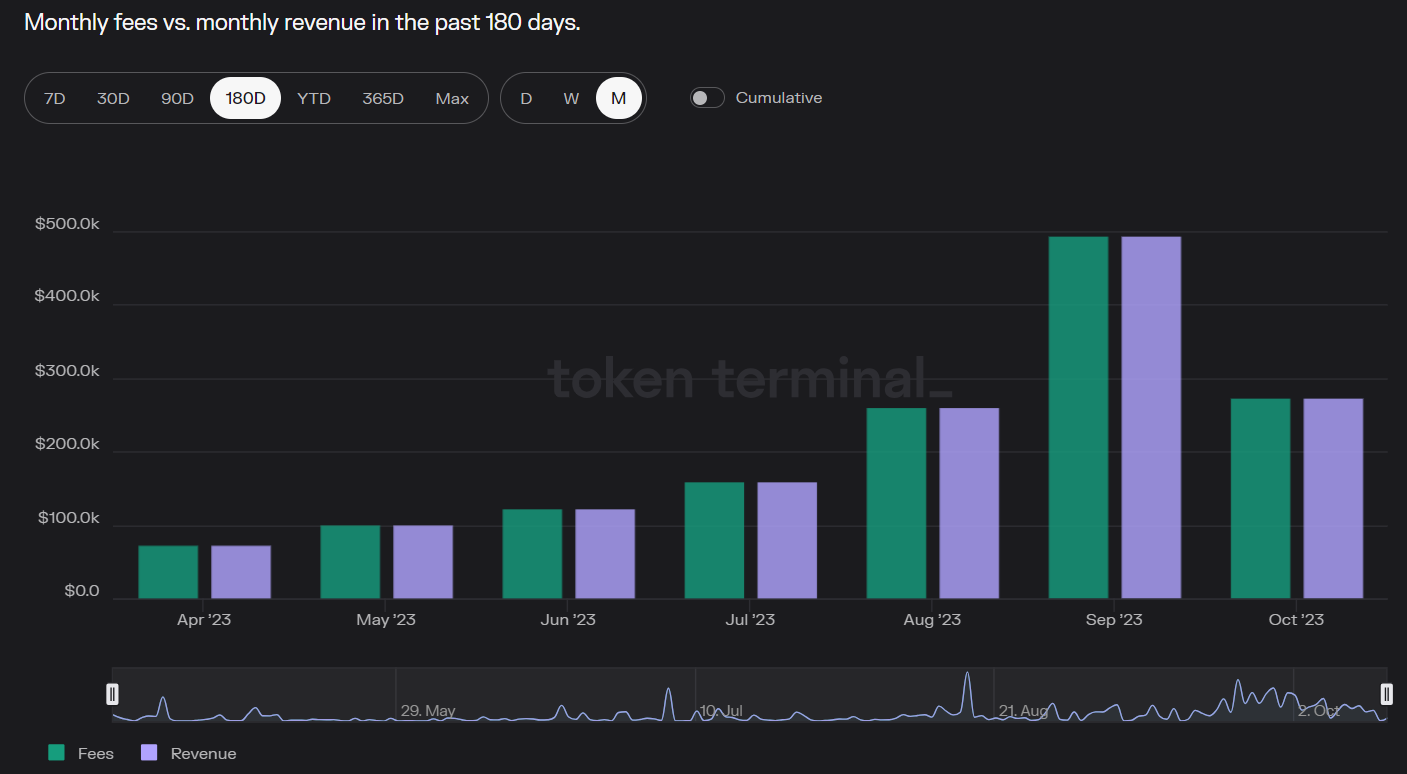1407x774 pixels.
Task: Grab the left range navigator handle
Action: (113, 694)
